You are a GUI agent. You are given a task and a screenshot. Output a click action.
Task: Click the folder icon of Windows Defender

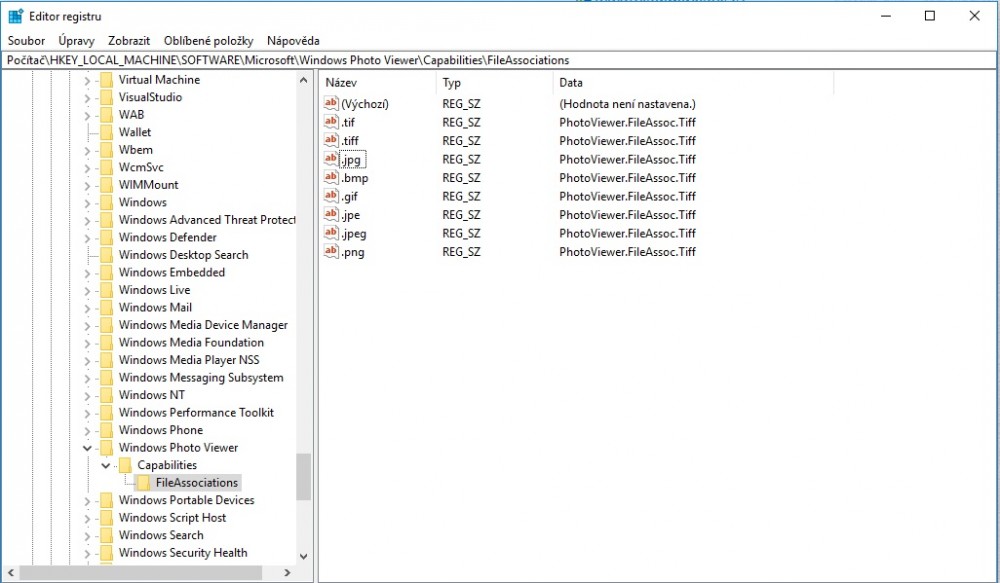107,237
